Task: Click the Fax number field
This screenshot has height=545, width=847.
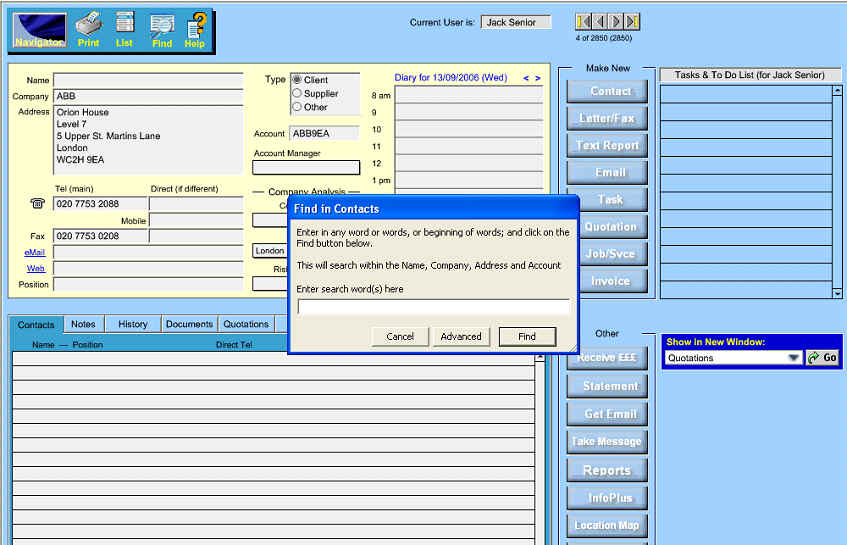Action: 100,236
